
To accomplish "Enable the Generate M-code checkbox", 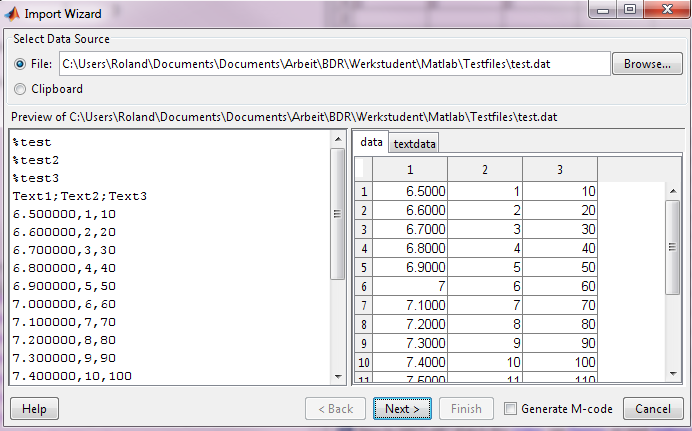I will click(x=511, y=409).
